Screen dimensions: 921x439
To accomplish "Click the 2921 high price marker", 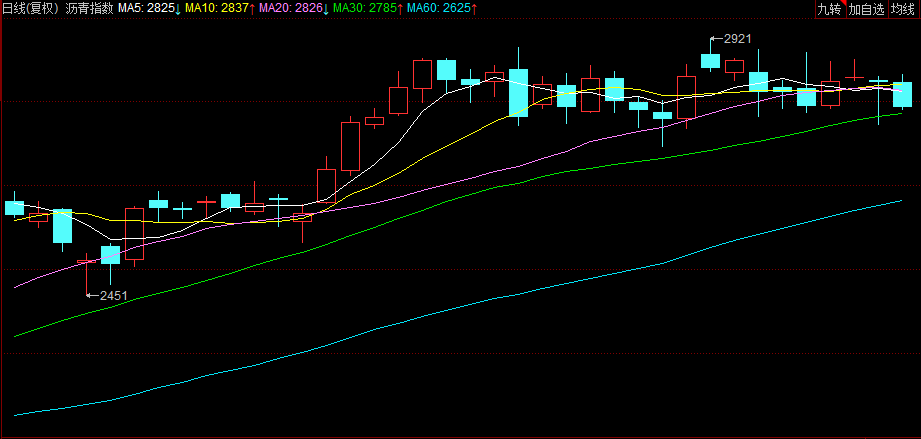I will tap(731, 39).
